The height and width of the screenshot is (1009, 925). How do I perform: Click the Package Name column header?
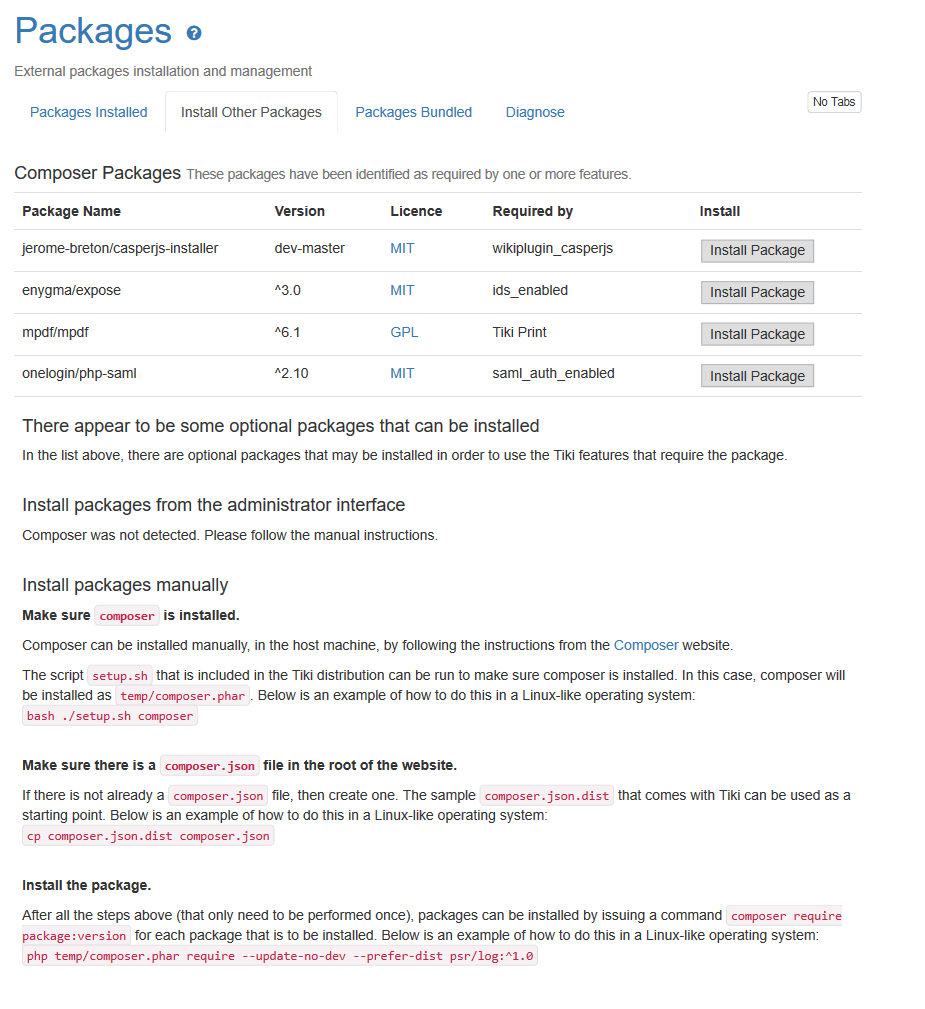click(x=71, y=211)
